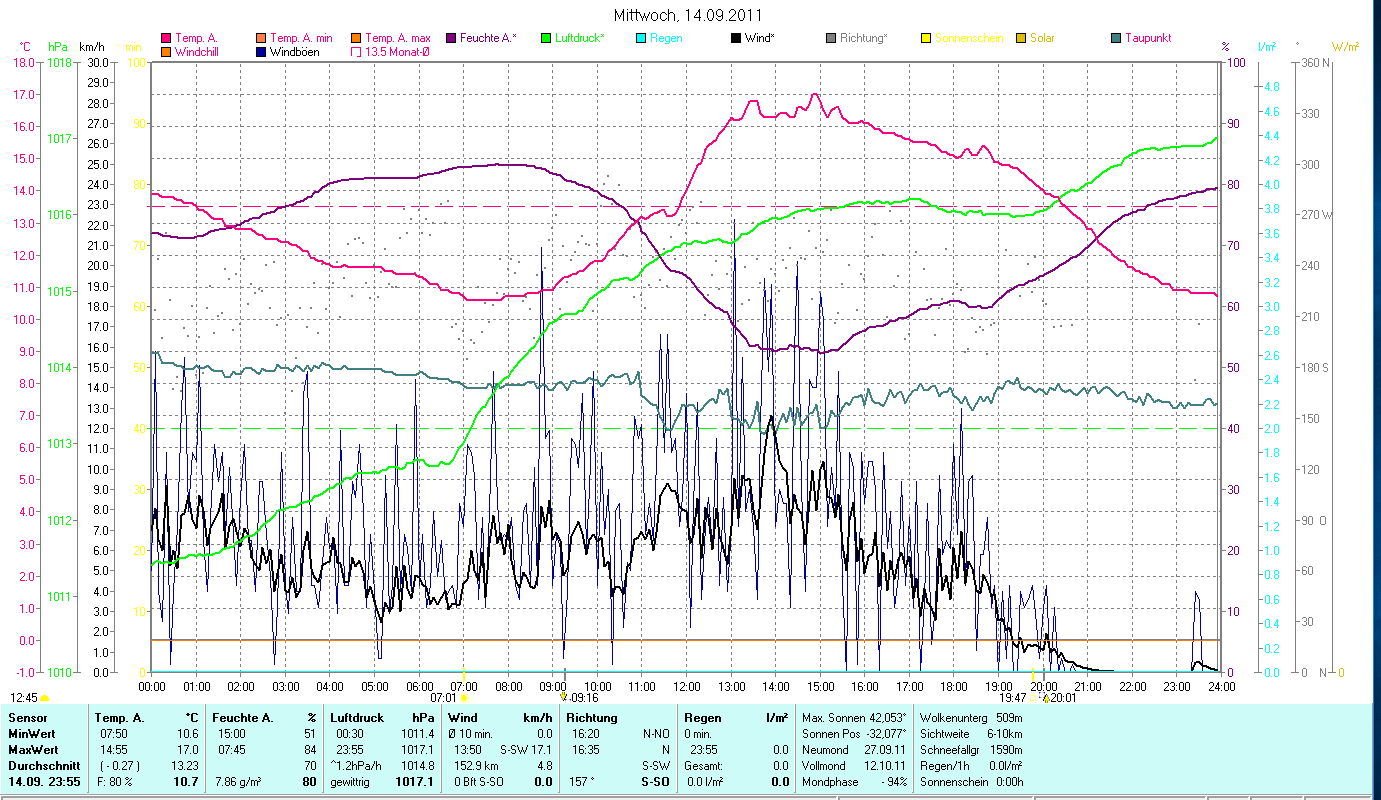Click the '12:45' time label
Screen dimensions: 1381x800
click(x=24, y=697)
